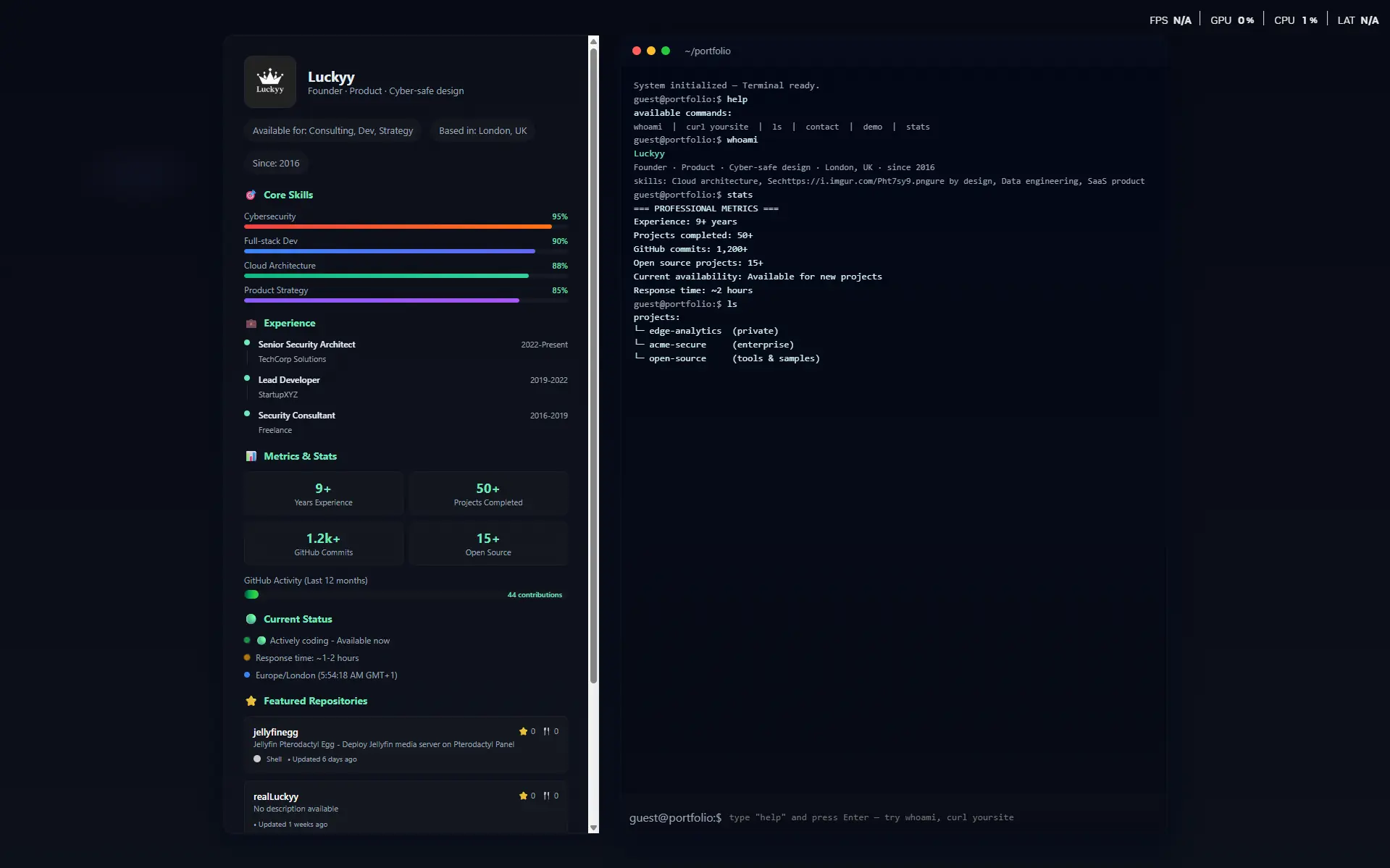Image resolution: width=1390 pixels, height=868 pixels.
Task: Click the Experience briefcase icon
Action: [x=251, y=324]
